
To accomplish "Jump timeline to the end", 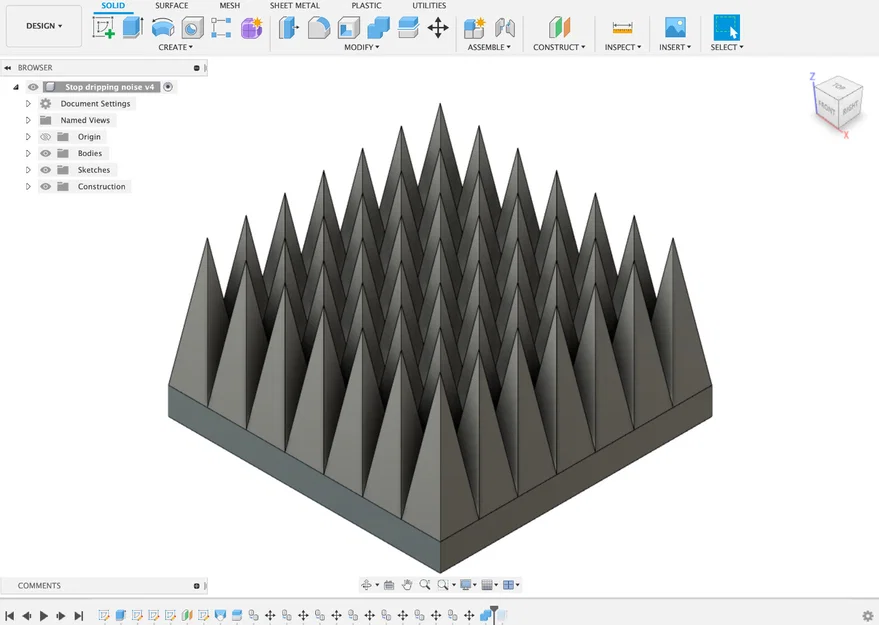I will pos(78,615).
